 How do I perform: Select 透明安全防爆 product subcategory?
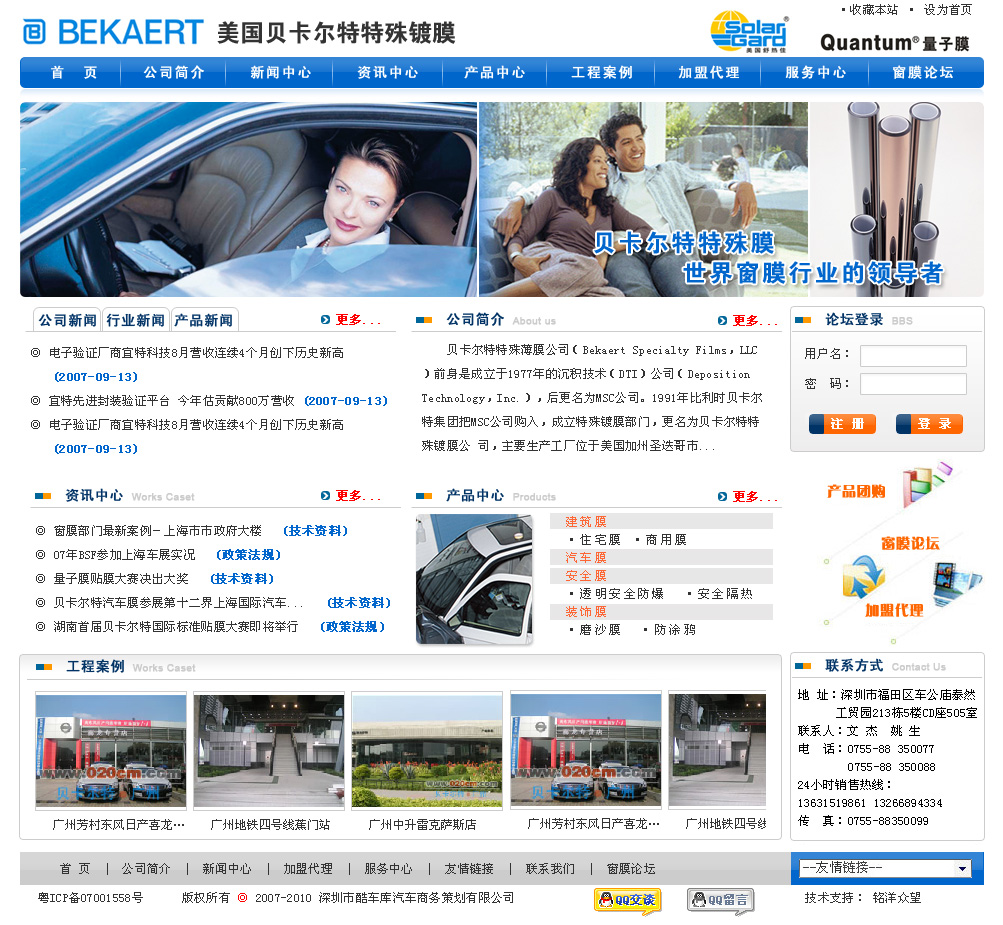pos(621,594)
